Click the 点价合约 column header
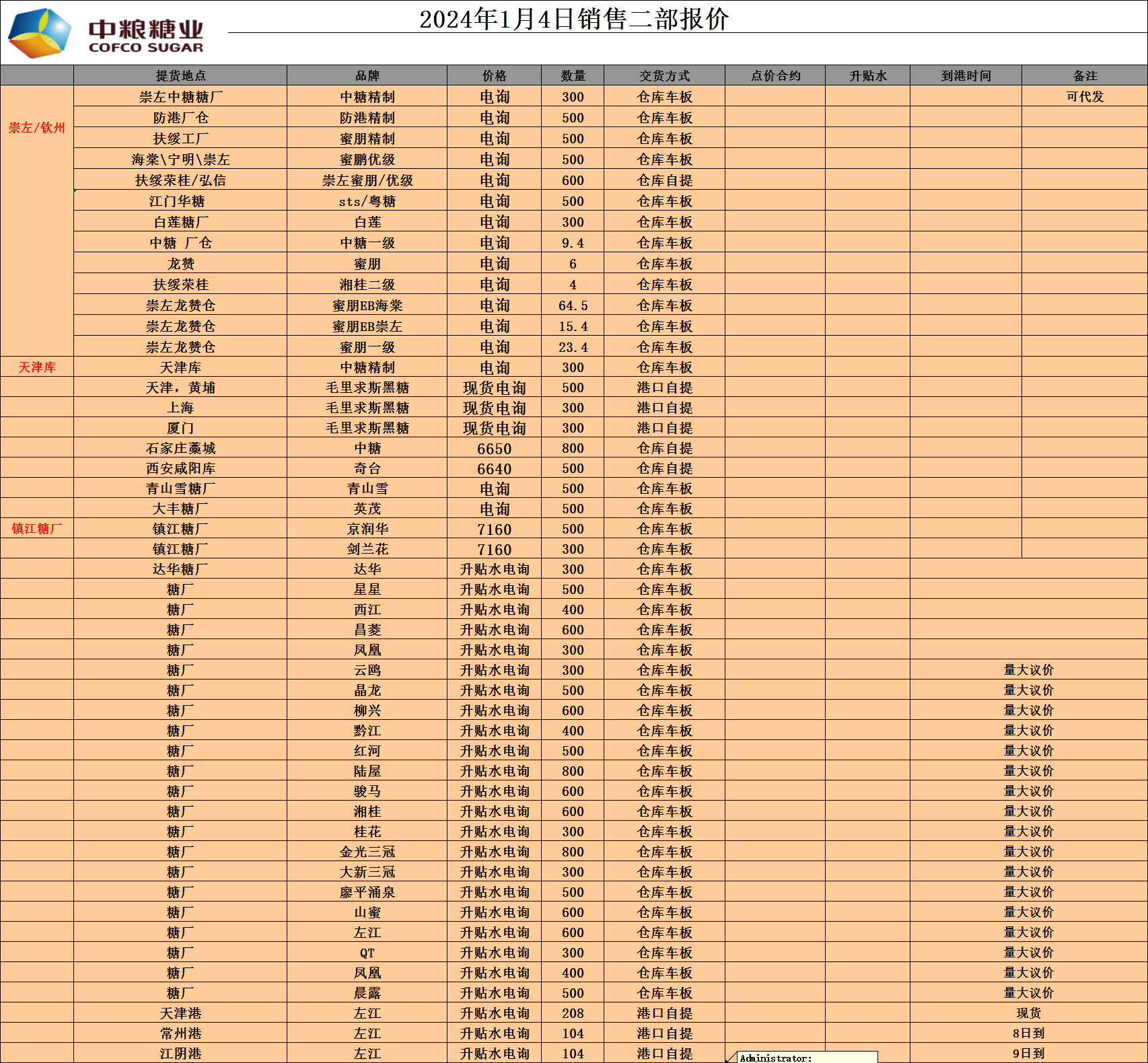Screen dimensions: 1148x1063 tap(775, 75)
